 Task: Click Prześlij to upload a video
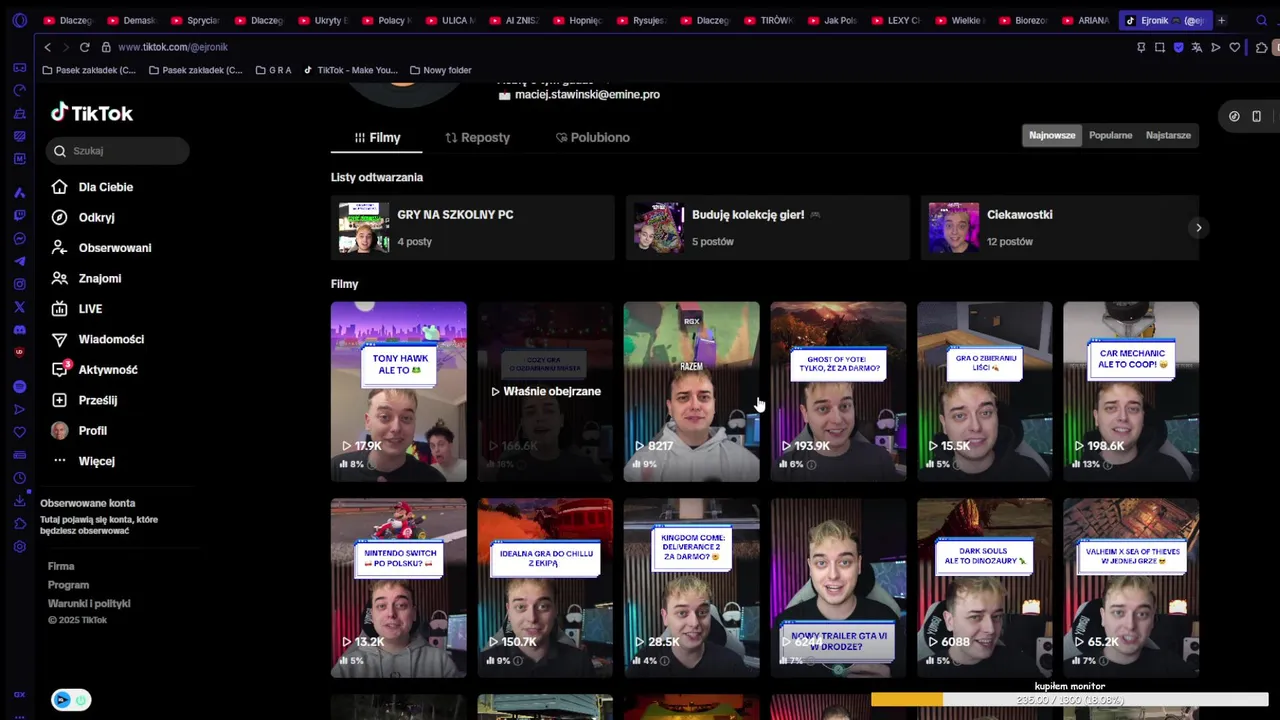coord(84,400)
